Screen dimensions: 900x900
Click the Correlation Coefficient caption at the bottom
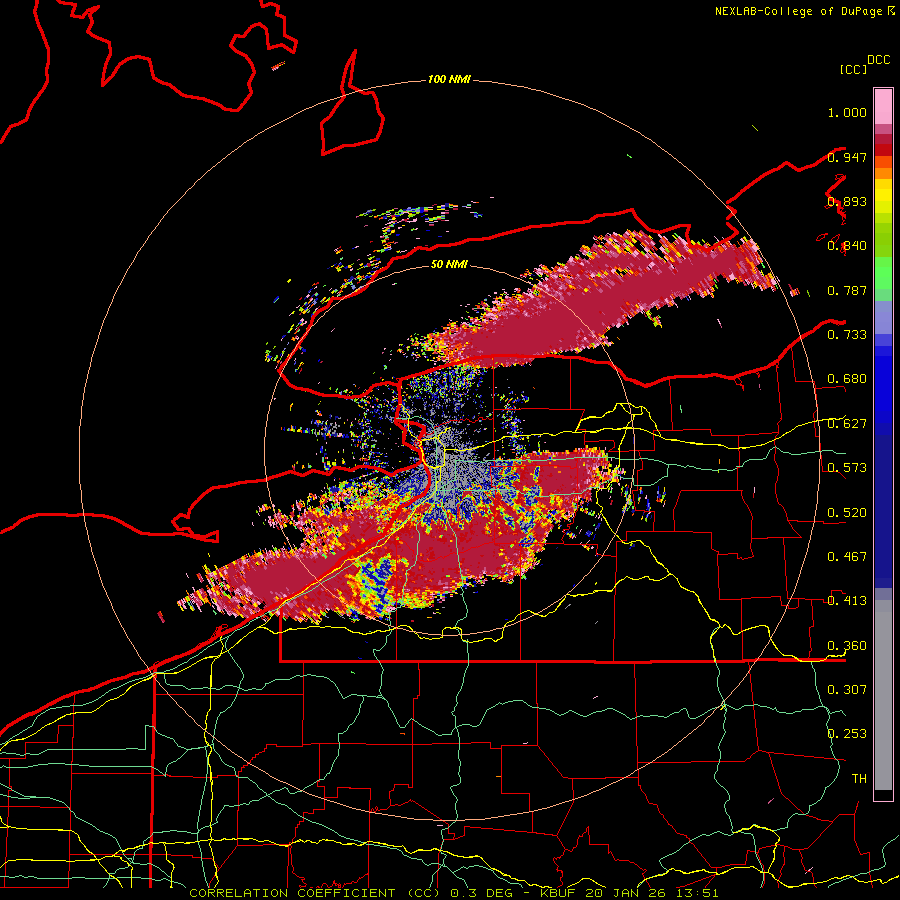[453, 893]
